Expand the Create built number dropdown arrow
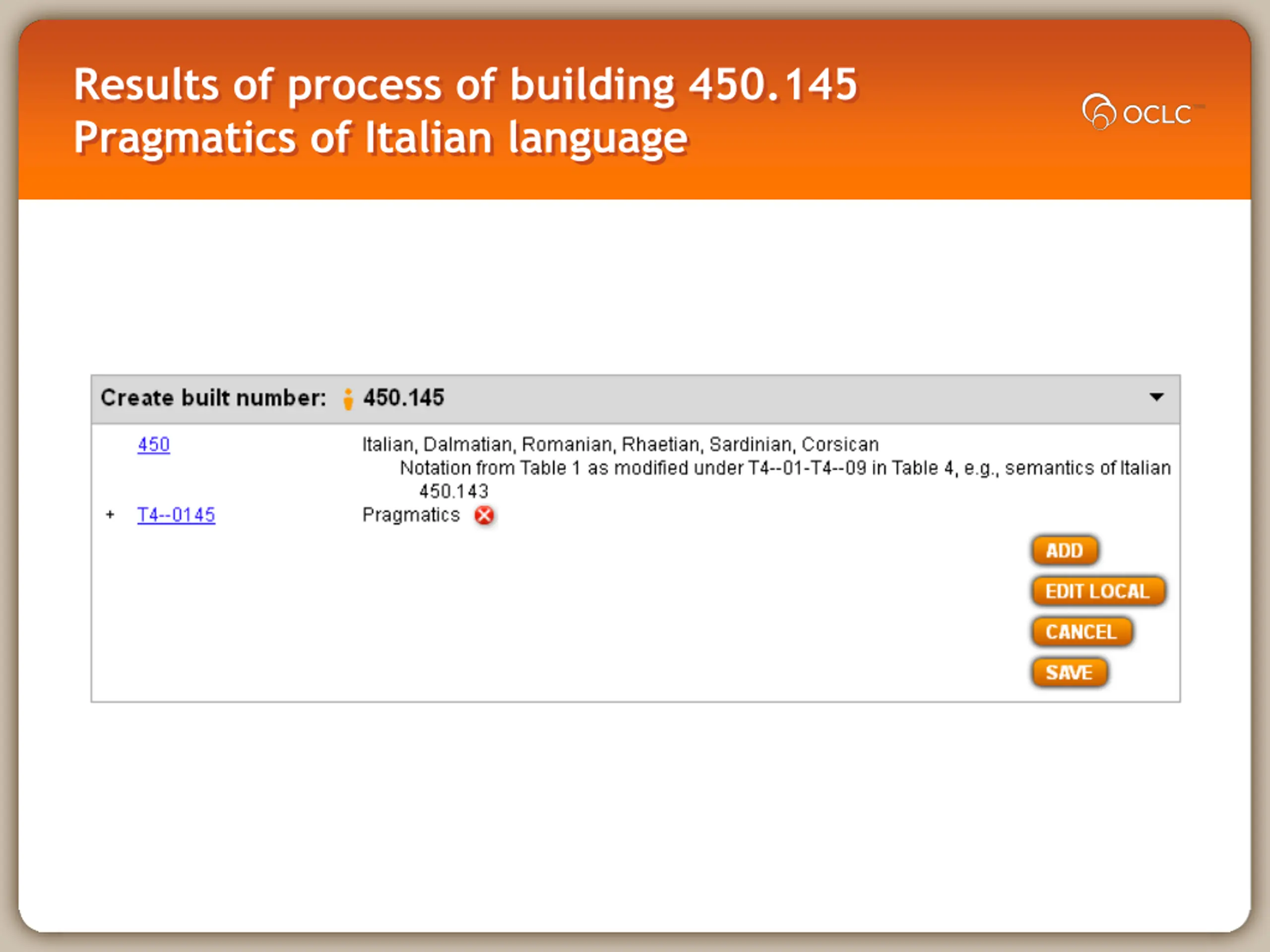 point(1156,397)
